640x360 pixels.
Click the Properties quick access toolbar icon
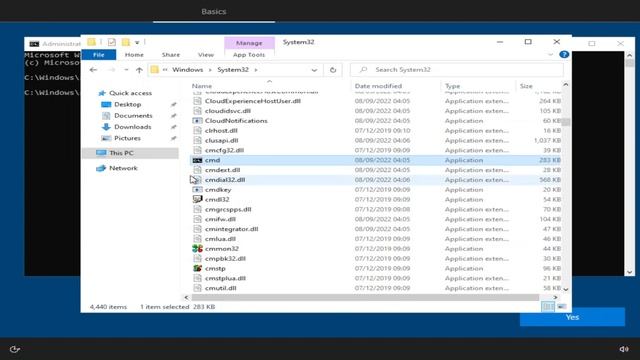click(x=111, y=42)
